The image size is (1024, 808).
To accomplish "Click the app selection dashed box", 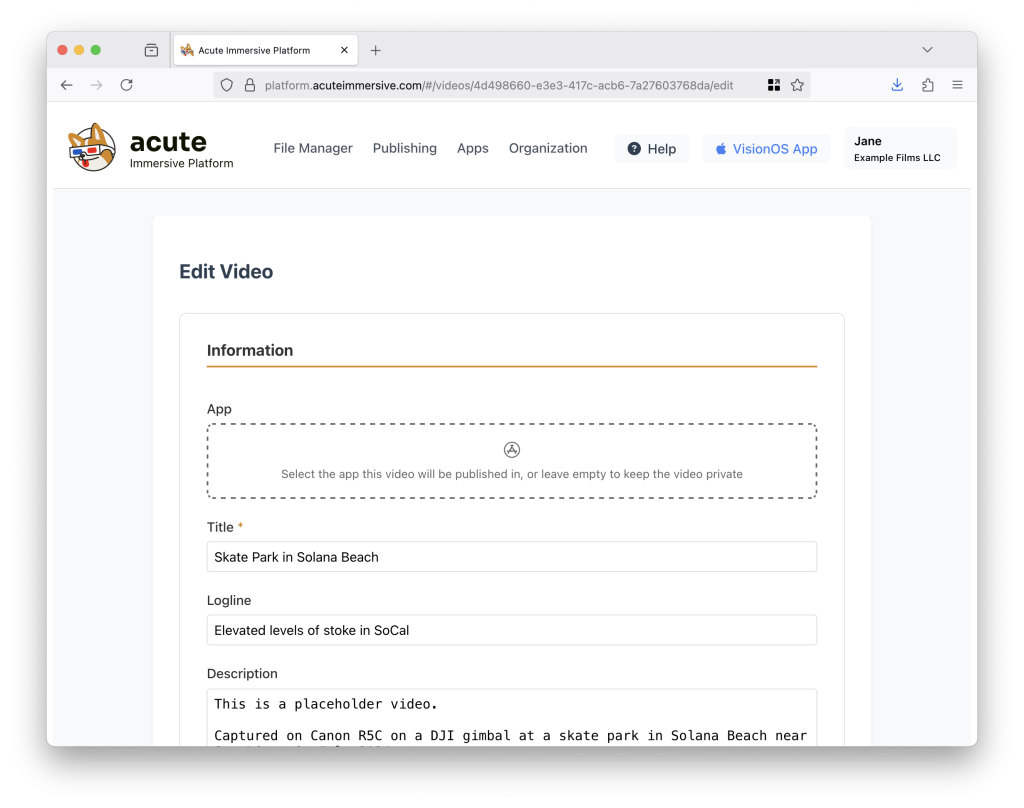I will (x=512, y=461).
